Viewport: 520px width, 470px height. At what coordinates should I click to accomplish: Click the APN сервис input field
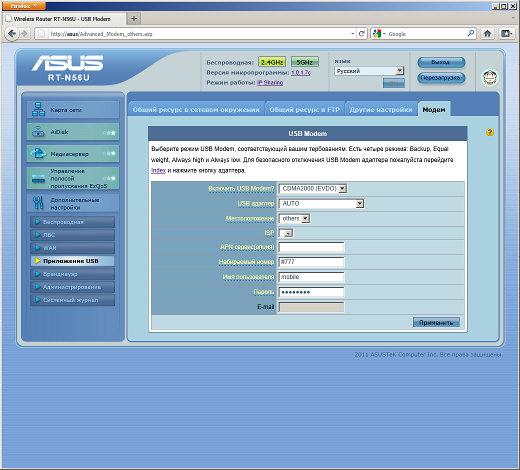click(x=311, y=247)
